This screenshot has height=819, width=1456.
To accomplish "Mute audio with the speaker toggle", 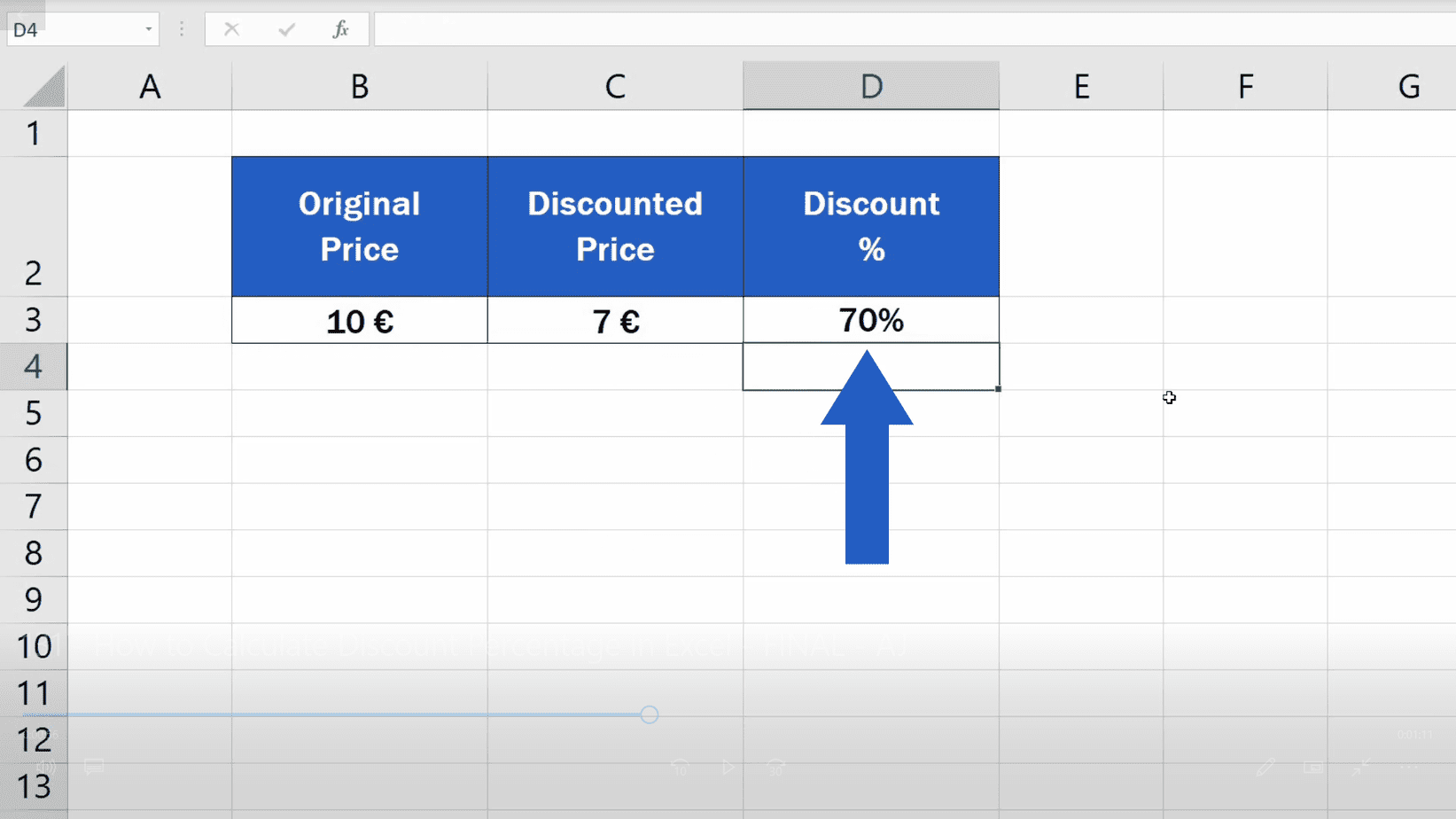I will [x=44, y=767].
